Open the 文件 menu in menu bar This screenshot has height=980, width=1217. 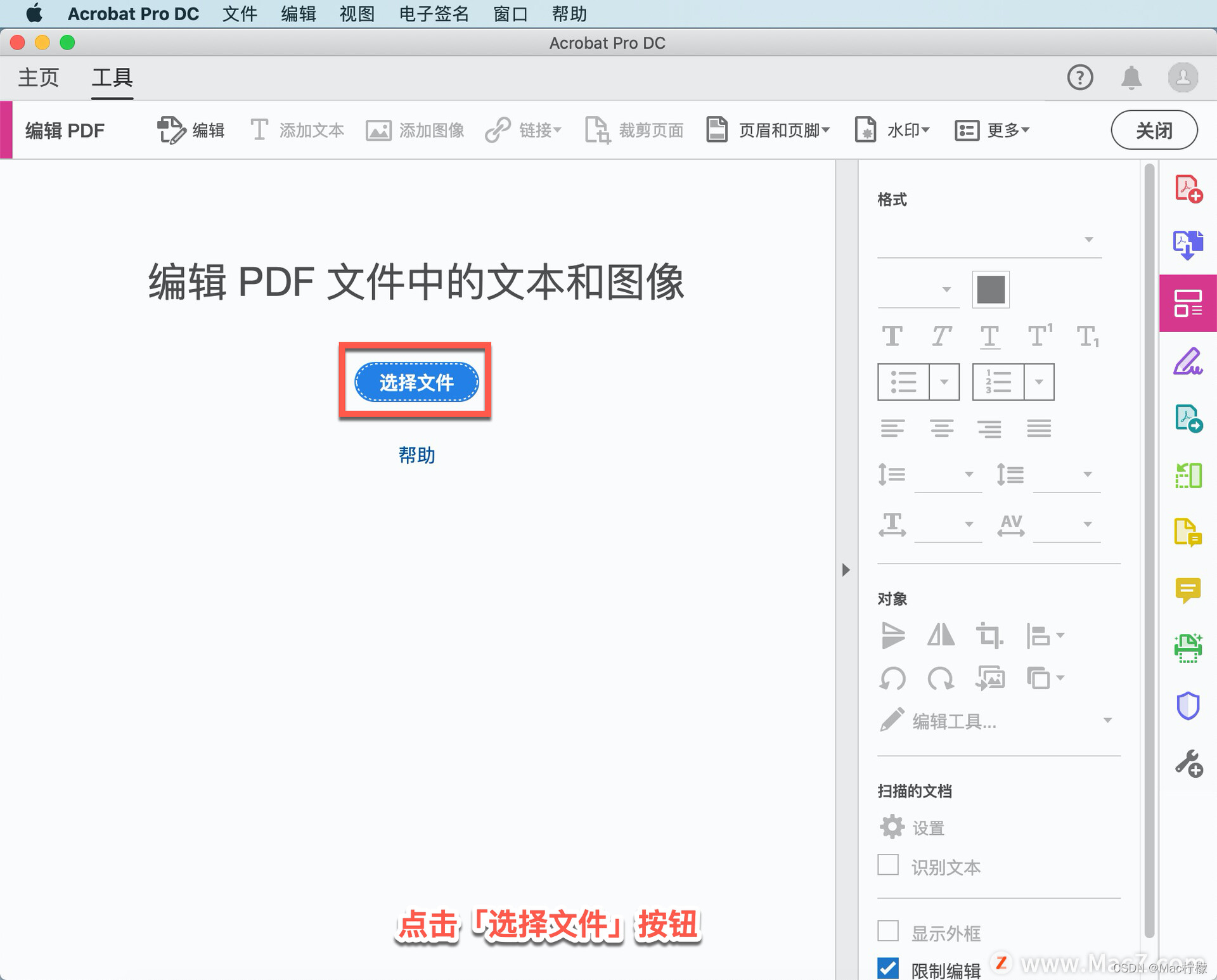pos(240,13)
